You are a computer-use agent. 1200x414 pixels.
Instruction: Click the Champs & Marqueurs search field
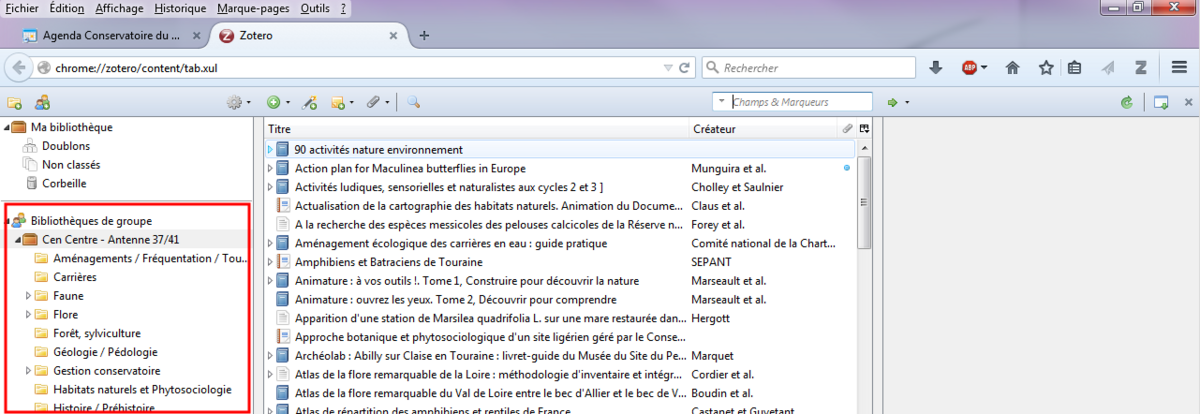(x=792, y=102)
